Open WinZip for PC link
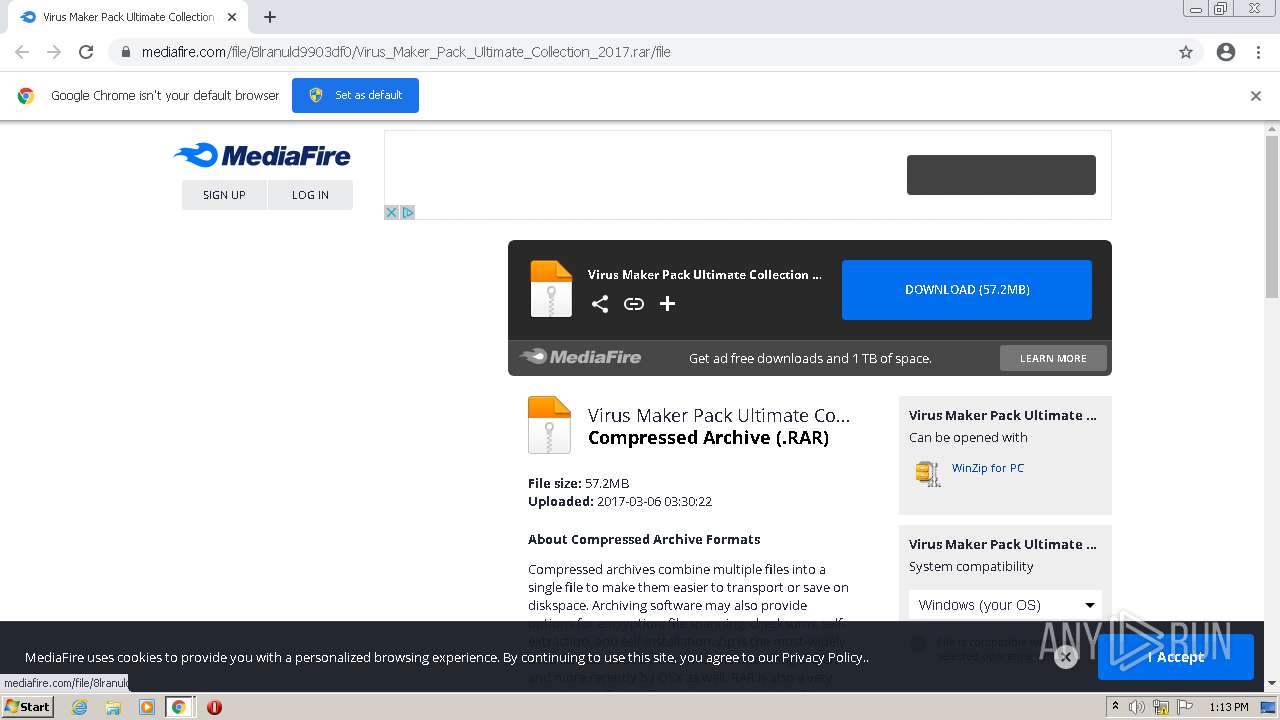1280x720 pixels. coord(988,468)
